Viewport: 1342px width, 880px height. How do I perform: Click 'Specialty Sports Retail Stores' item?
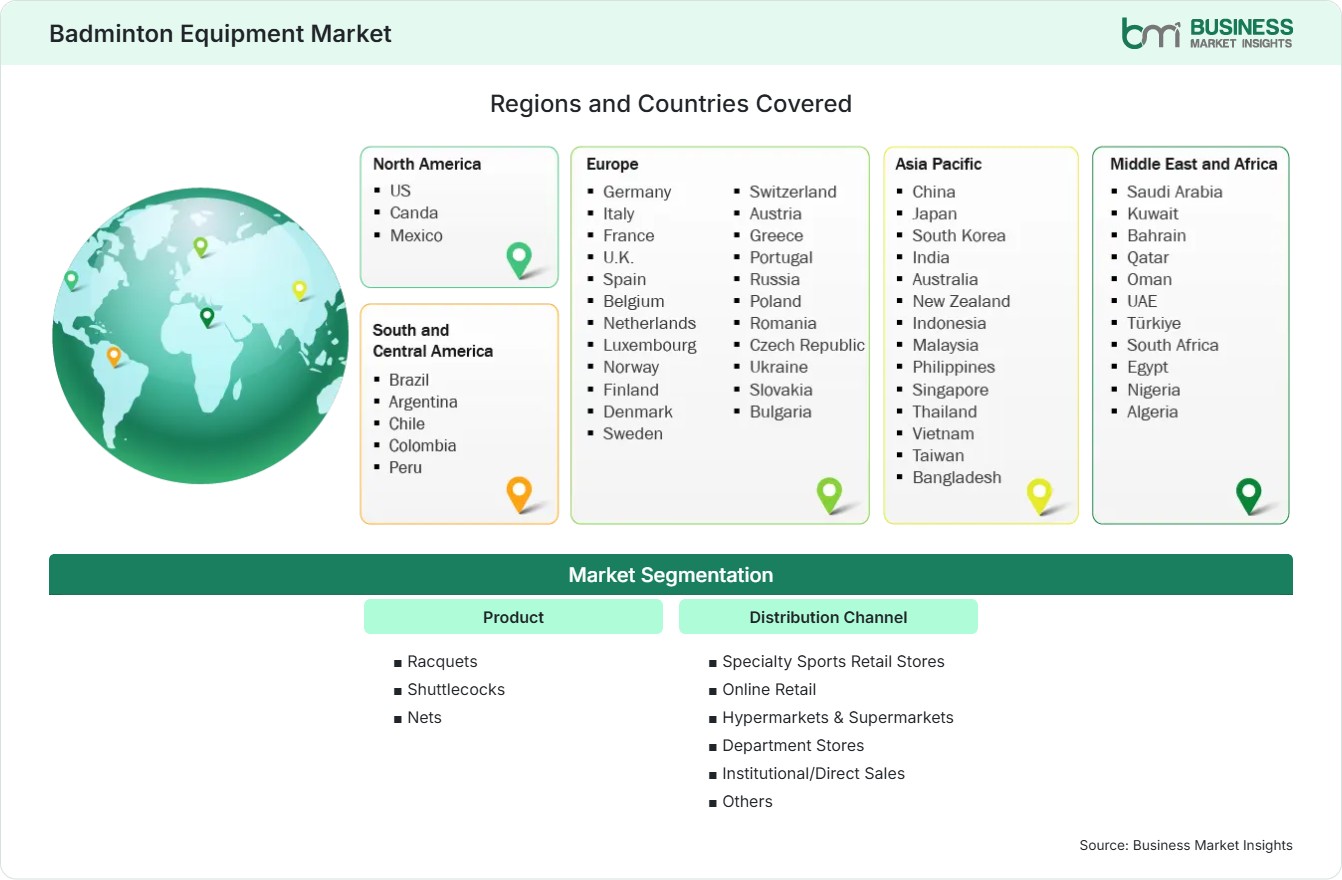pos(834,662)
